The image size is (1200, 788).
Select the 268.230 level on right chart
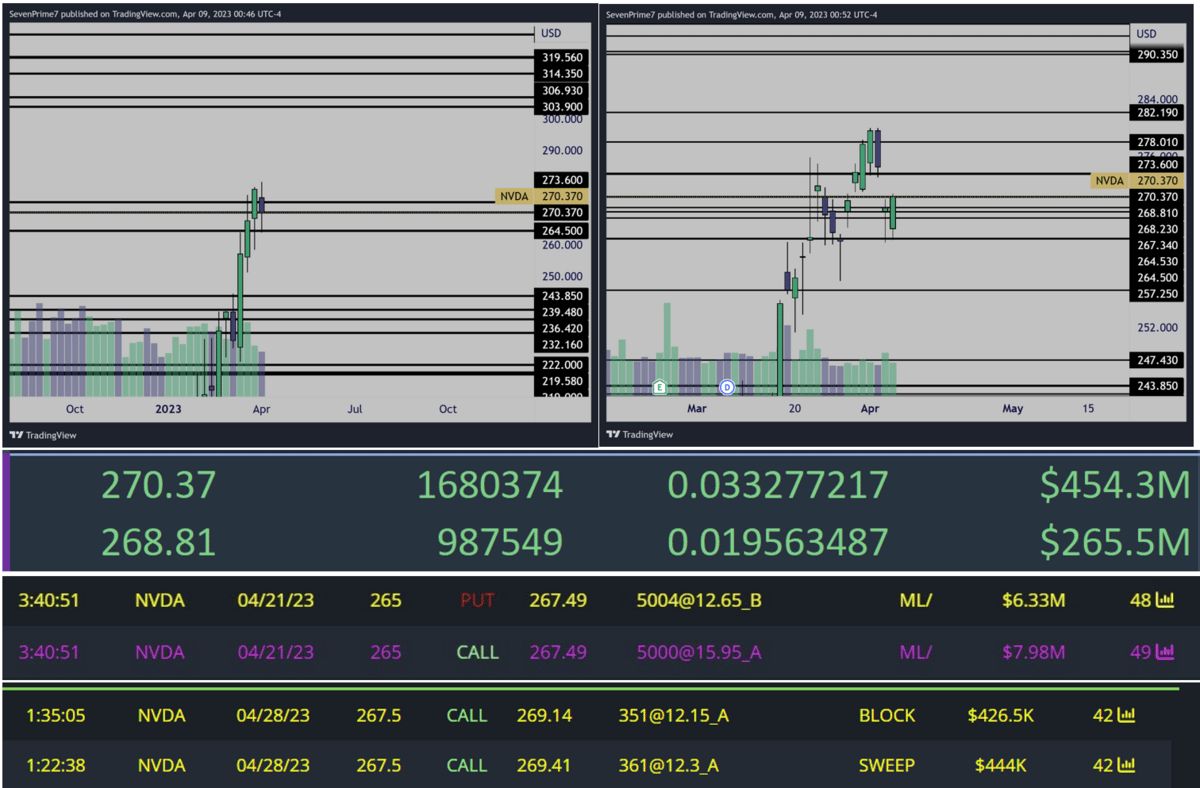pos(1159,229)
